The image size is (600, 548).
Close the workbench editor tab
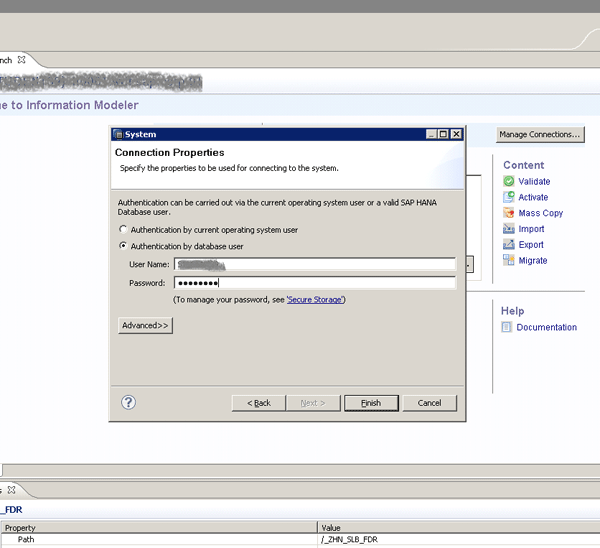[21, 60]
